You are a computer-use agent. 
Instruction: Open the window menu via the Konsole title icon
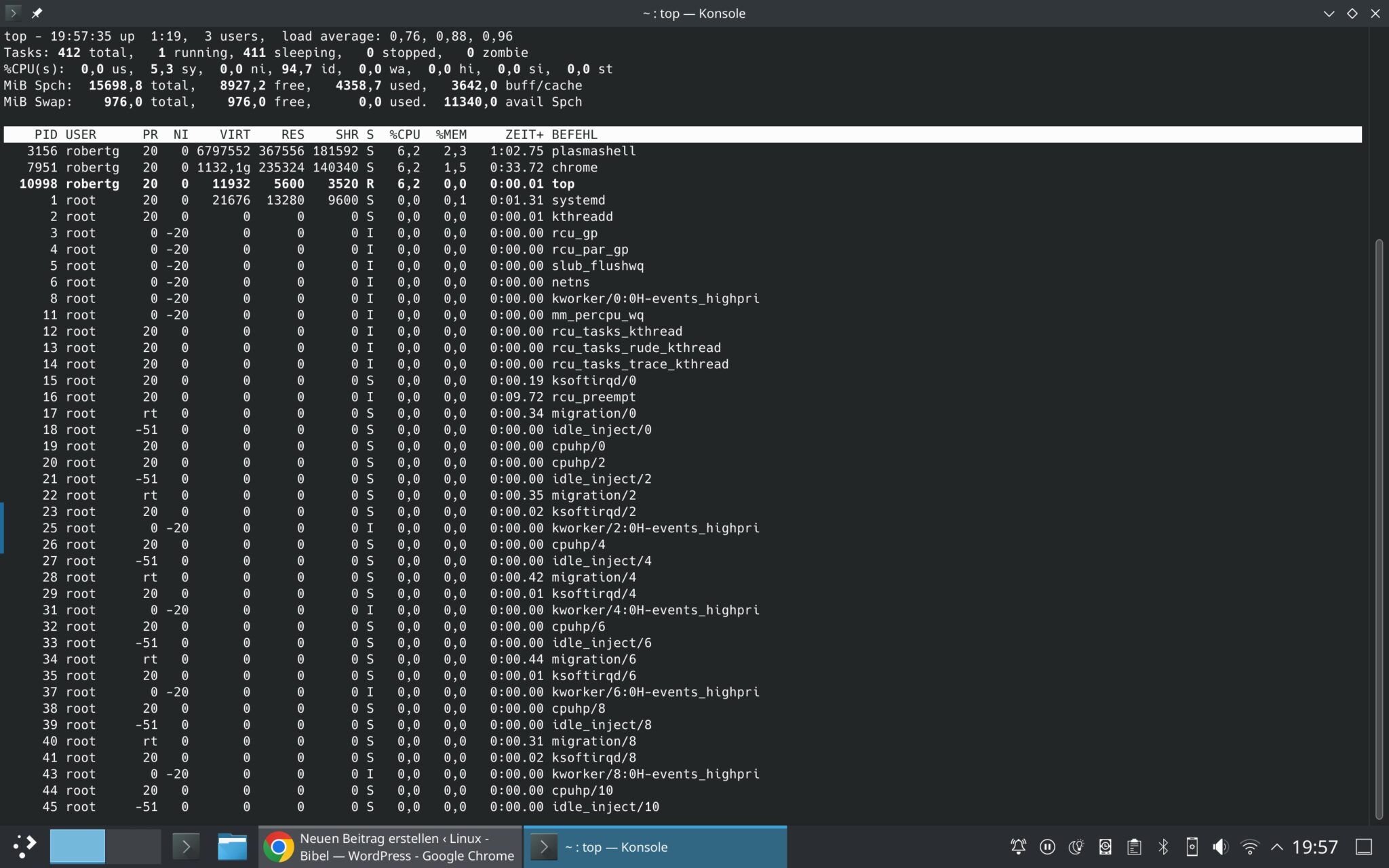coord(12,12)
